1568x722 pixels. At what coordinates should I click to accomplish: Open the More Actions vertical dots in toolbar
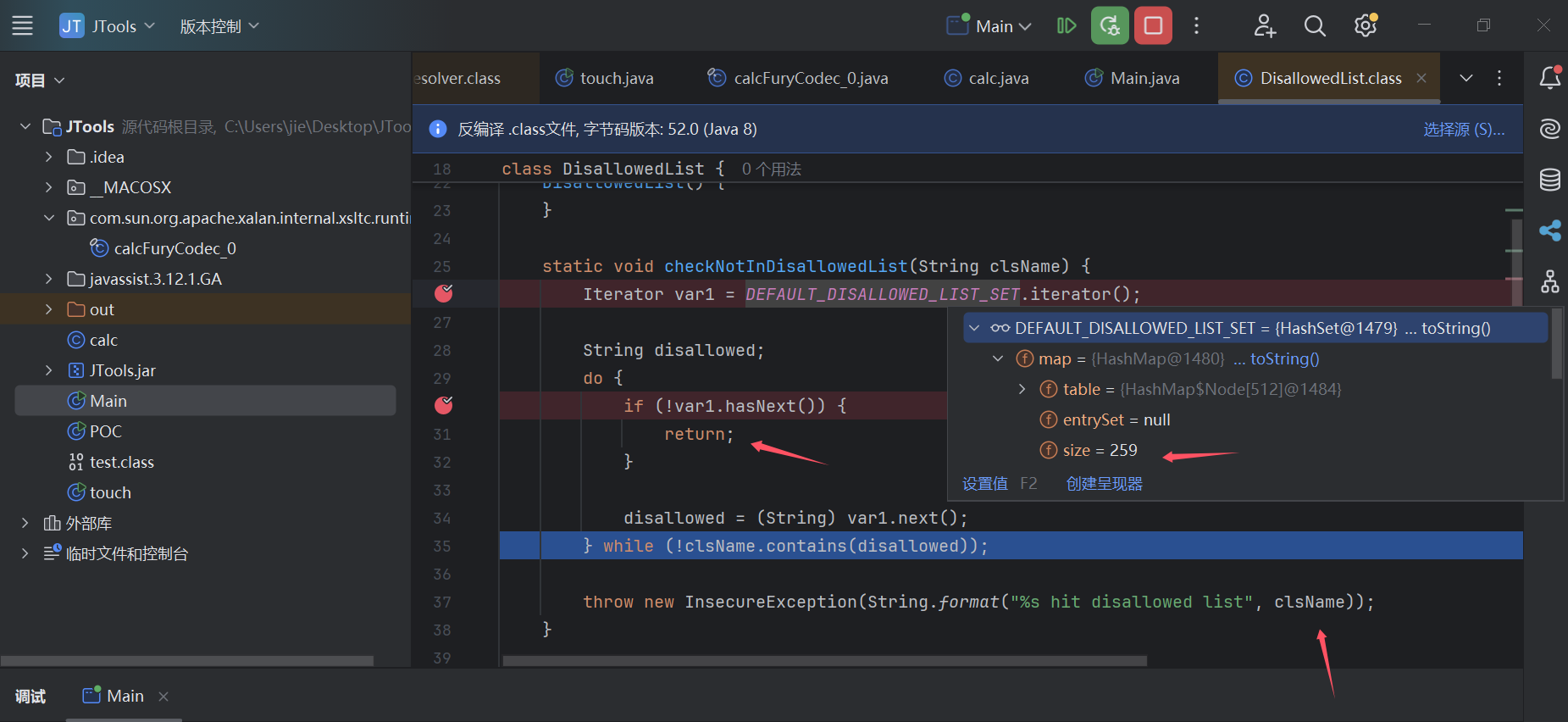[1196, 26]
